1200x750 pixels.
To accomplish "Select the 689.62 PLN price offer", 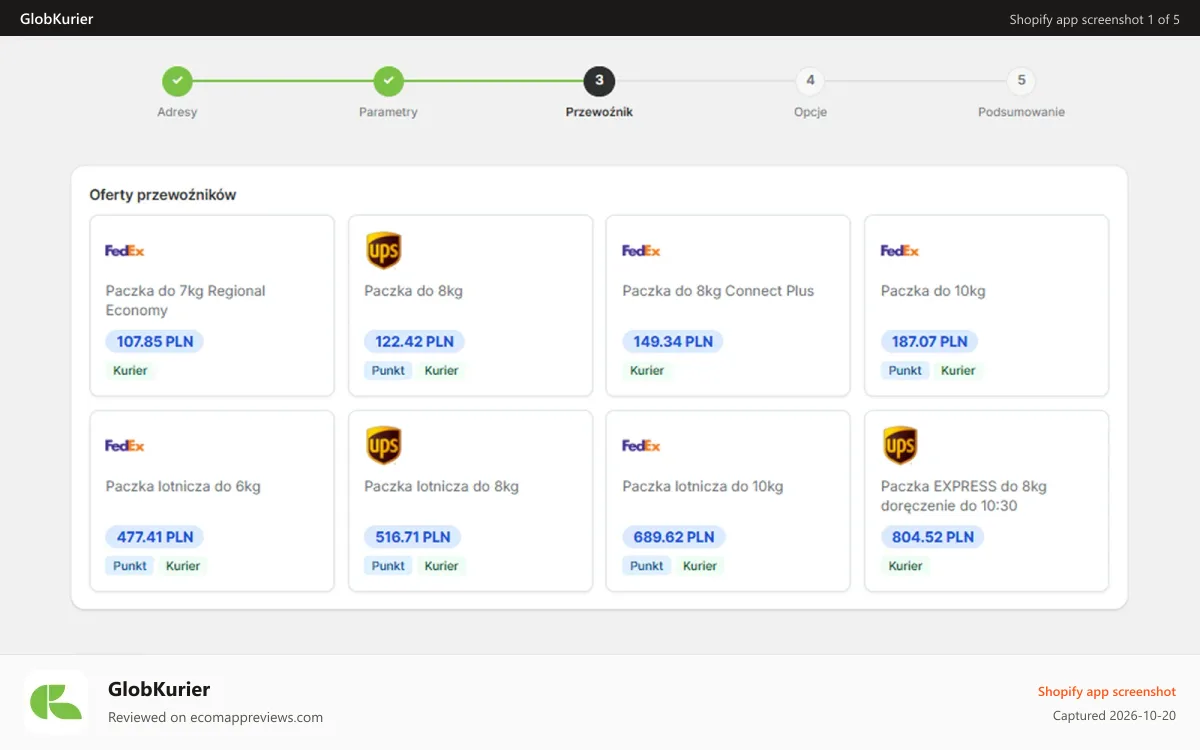I will (674, 537).
